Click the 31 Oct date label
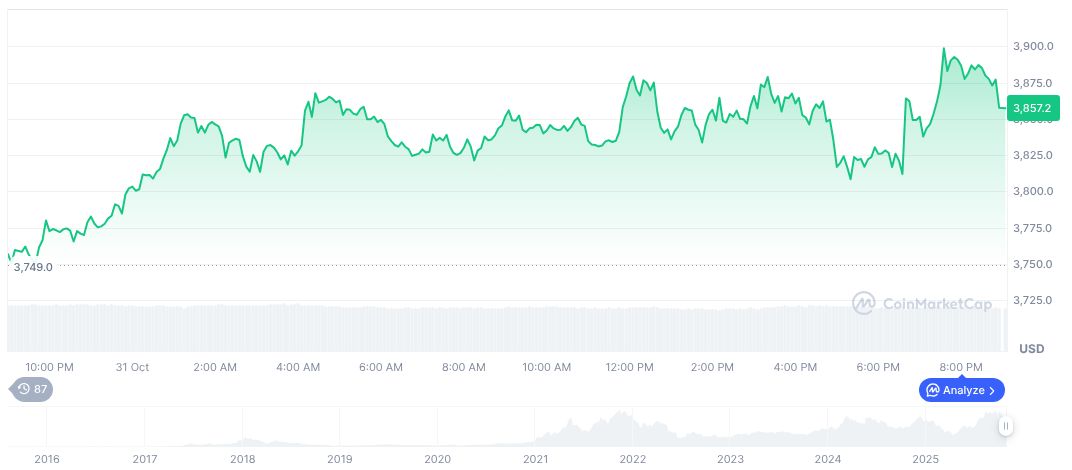The width and height of the screenshot is (1072, 470). (x=132, y=367)
